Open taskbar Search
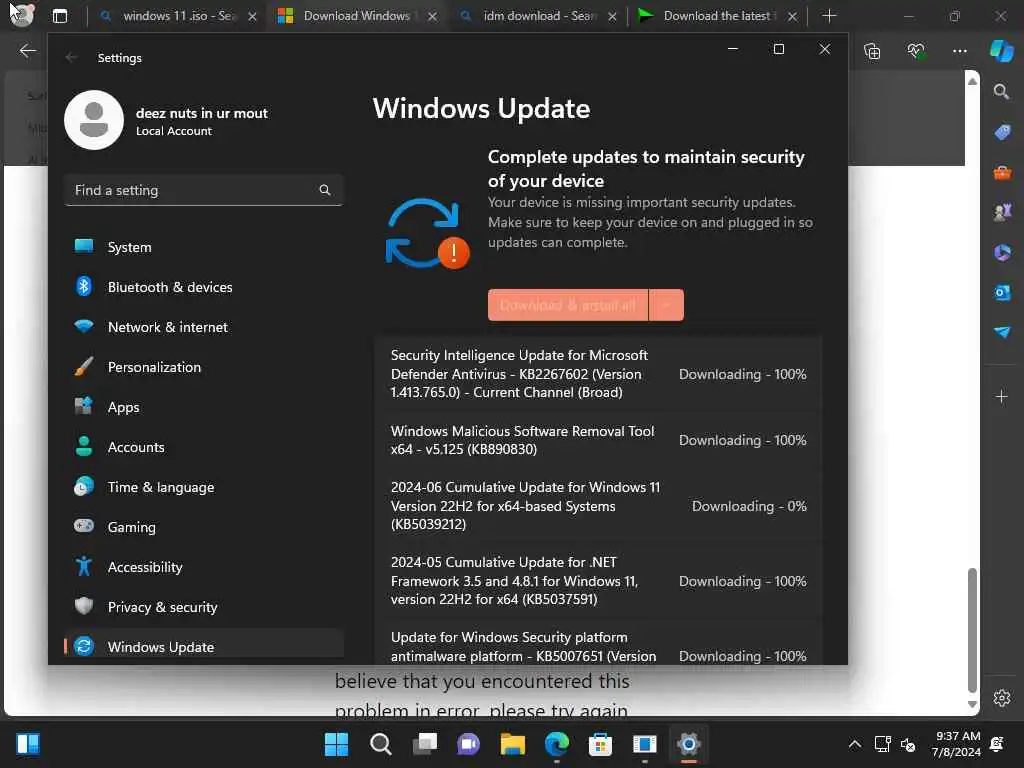The height and width of the screenshot is (768, 1024). [381, 744]
